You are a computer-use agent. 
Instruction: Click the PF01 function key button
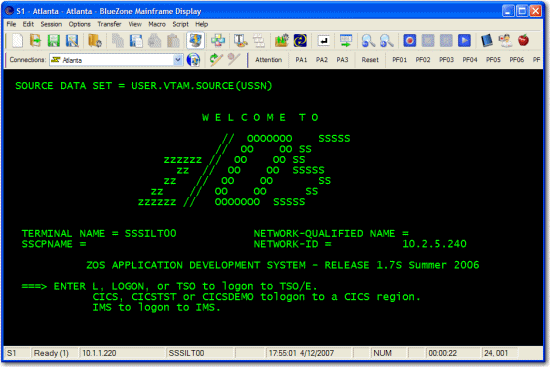tap(400, 60)
